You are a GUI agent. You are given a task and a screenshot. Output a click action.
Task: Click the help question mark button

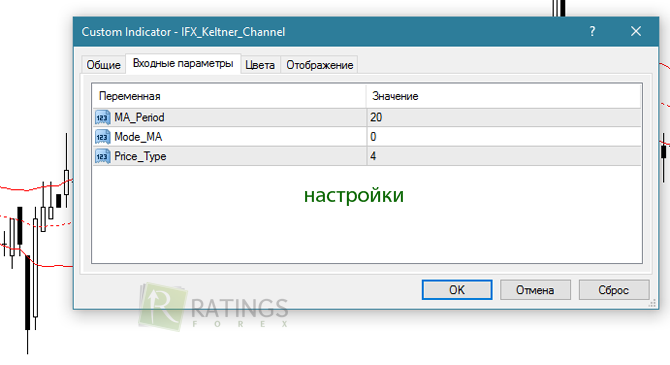click(592, 31)
